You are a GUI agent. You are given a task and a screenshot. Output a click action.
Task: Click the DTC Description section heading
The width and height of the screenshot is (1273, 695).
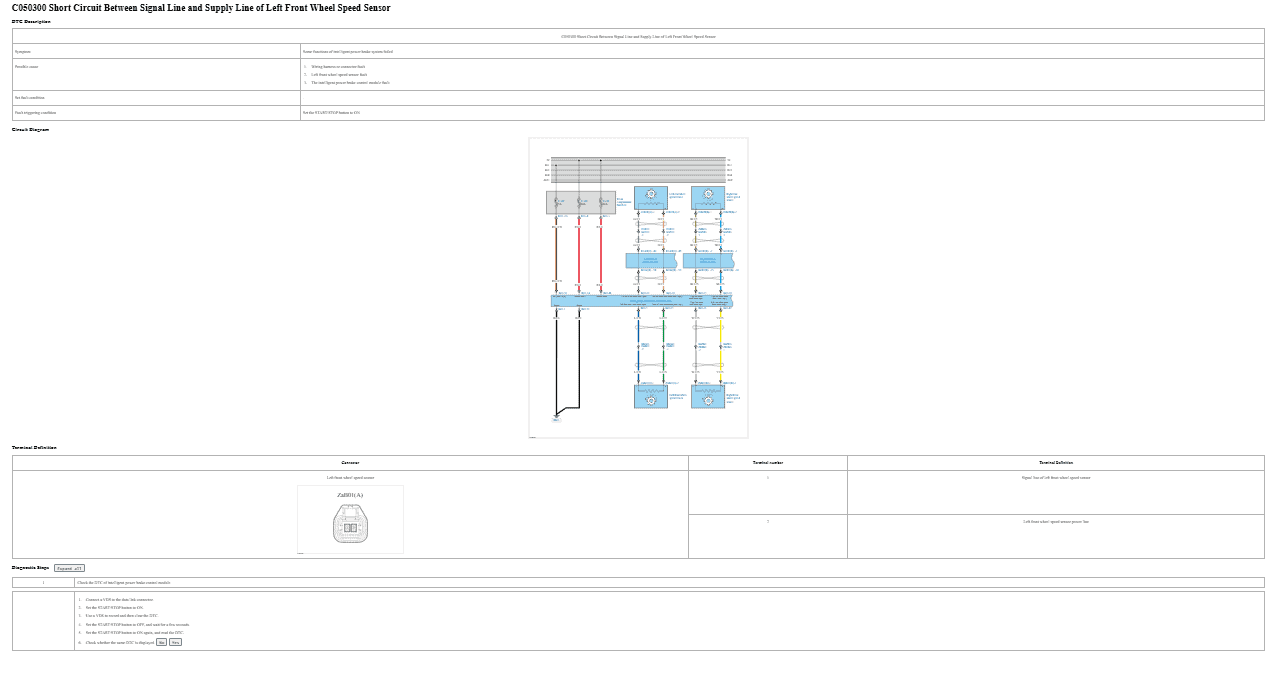31,21
